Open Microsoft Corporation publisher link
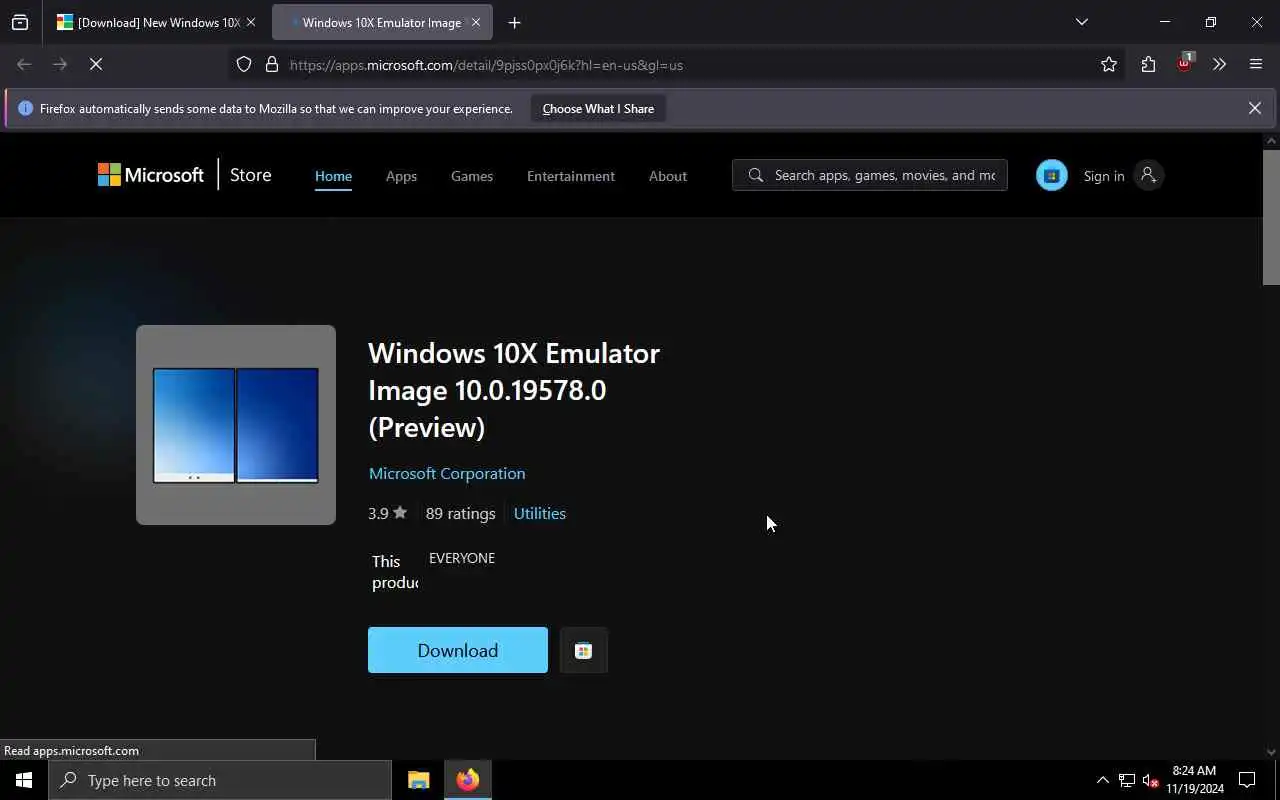The image size is (1280, 800). tap(447, 473)
